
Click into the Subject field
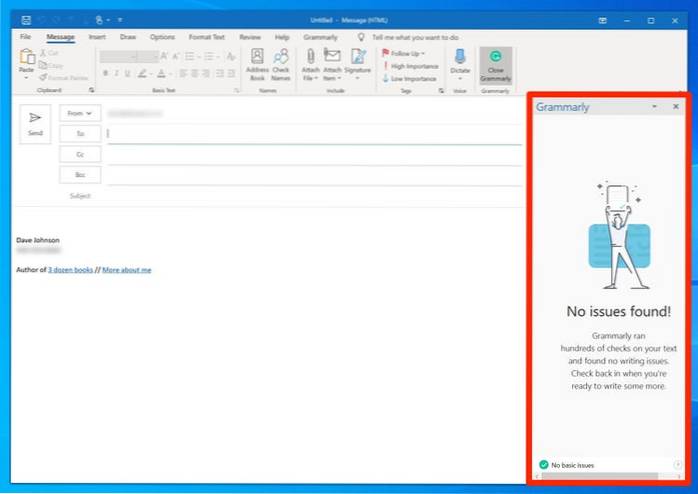[x=300, y=196]
